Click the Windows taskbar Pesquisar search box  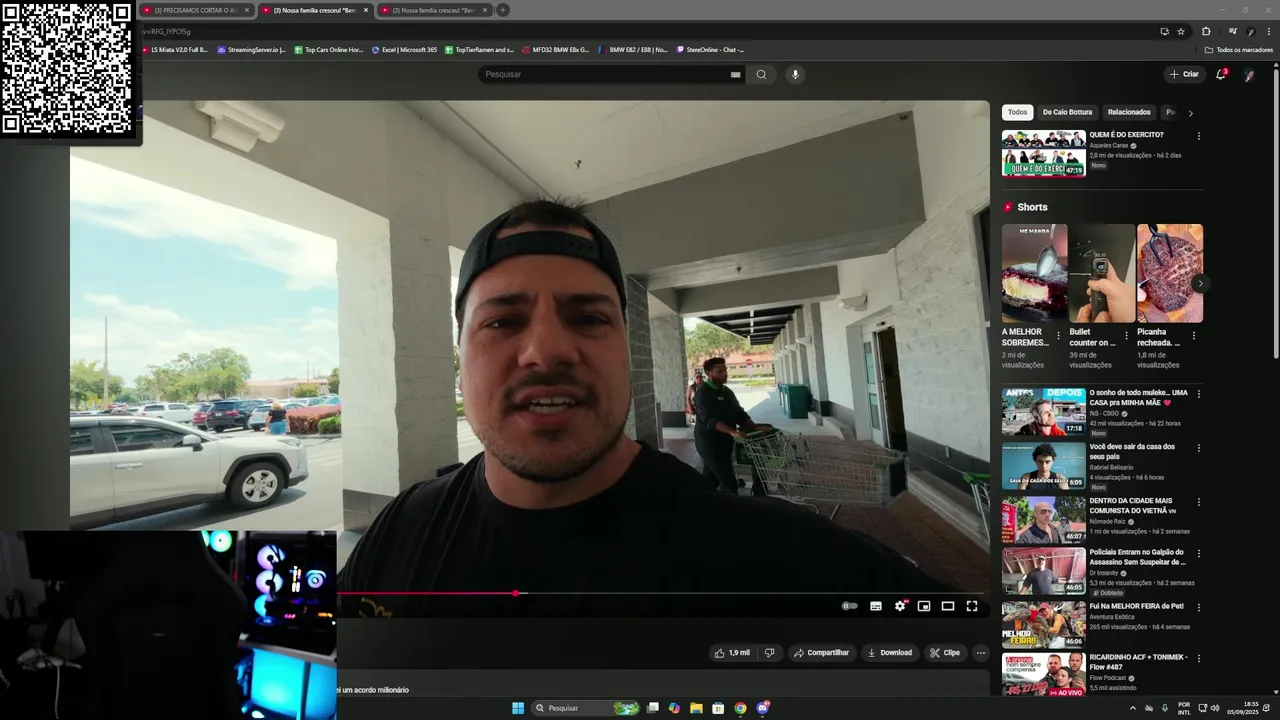point(586,708)
